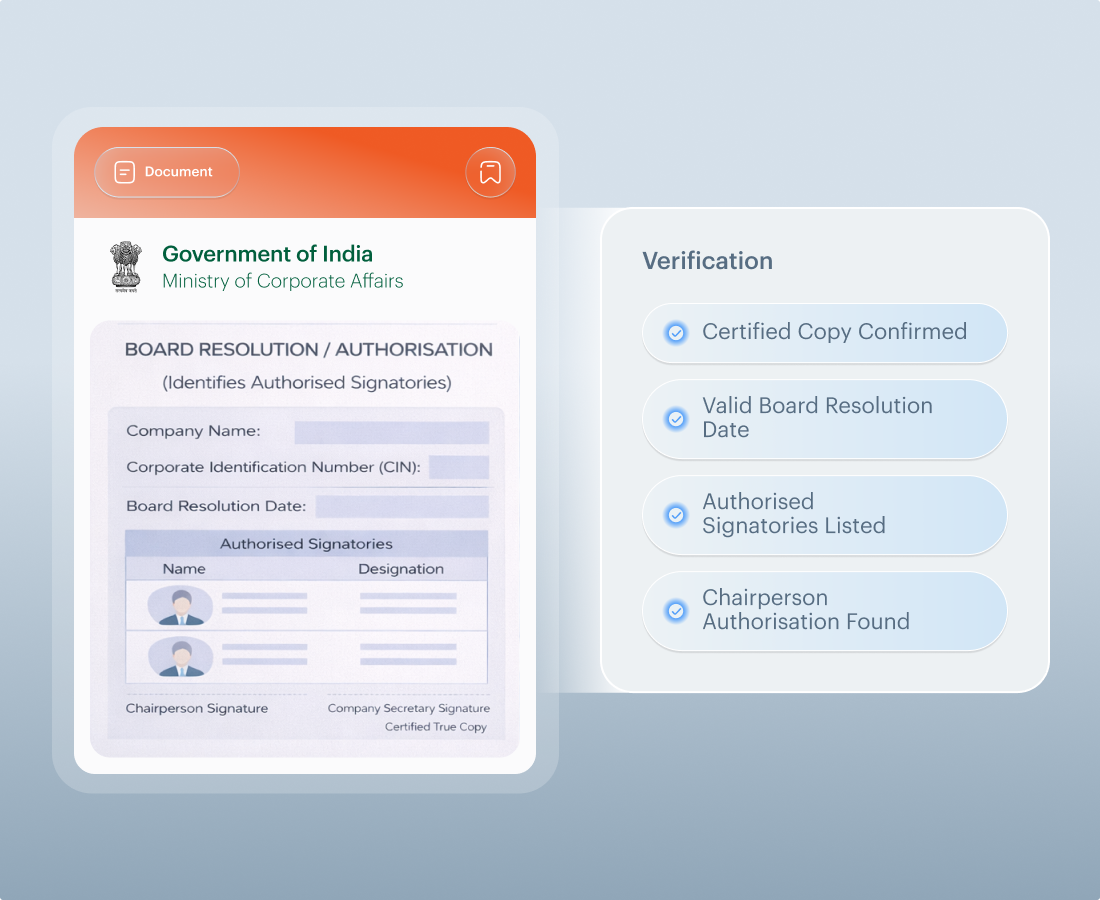Image resolution: width=1100 pixels, height=900 pixels.
Task: Click the second signatory avatar icon
Action: [181, 657]
